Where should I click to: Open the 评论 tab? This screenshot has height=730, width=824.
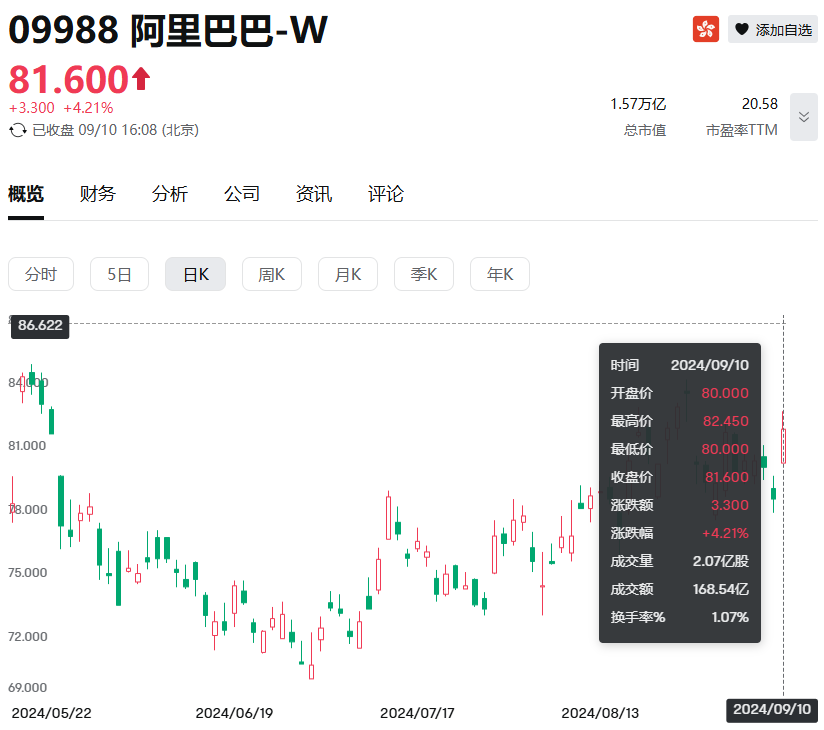coord(386,194)
